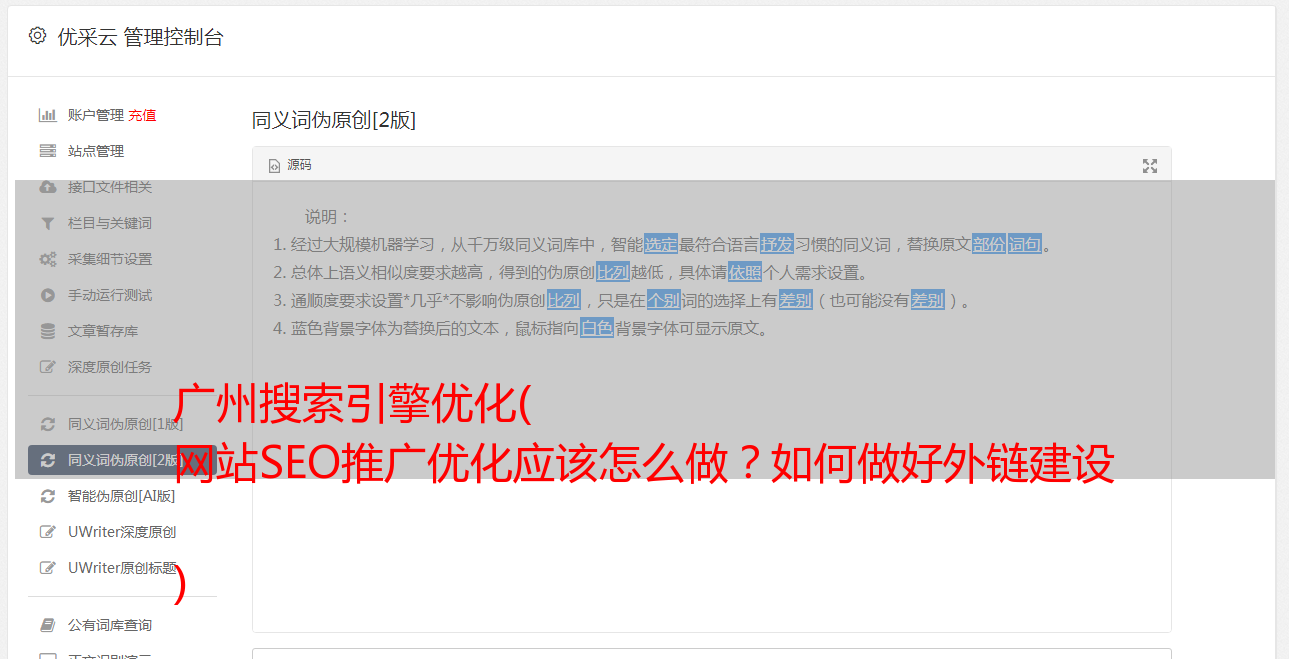Open 深度原创任务 in sidebar
Image resolution: width=1289 pixels, height=659 pixels.
tap(110, 367)
